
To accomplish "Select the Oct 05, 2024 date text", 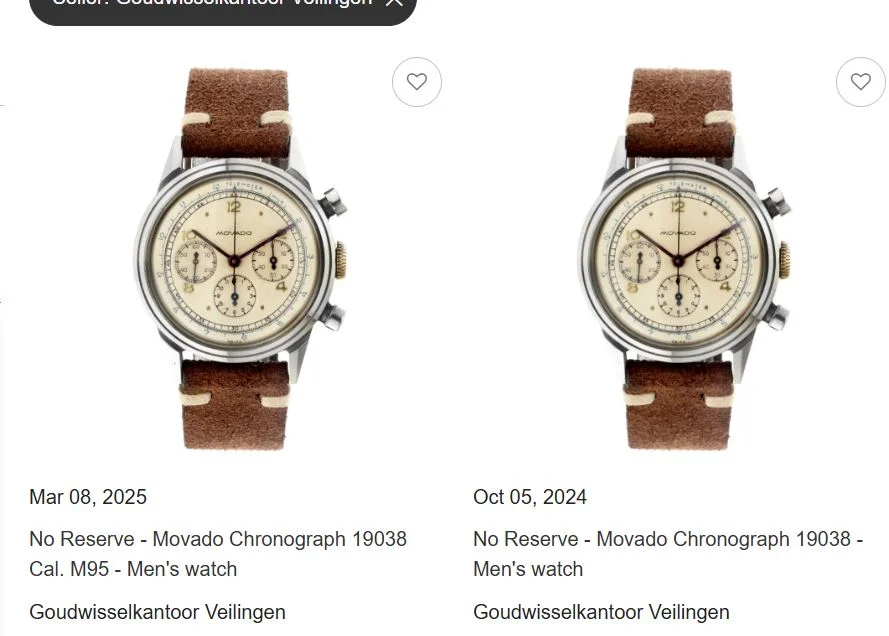I will [530, 497].
